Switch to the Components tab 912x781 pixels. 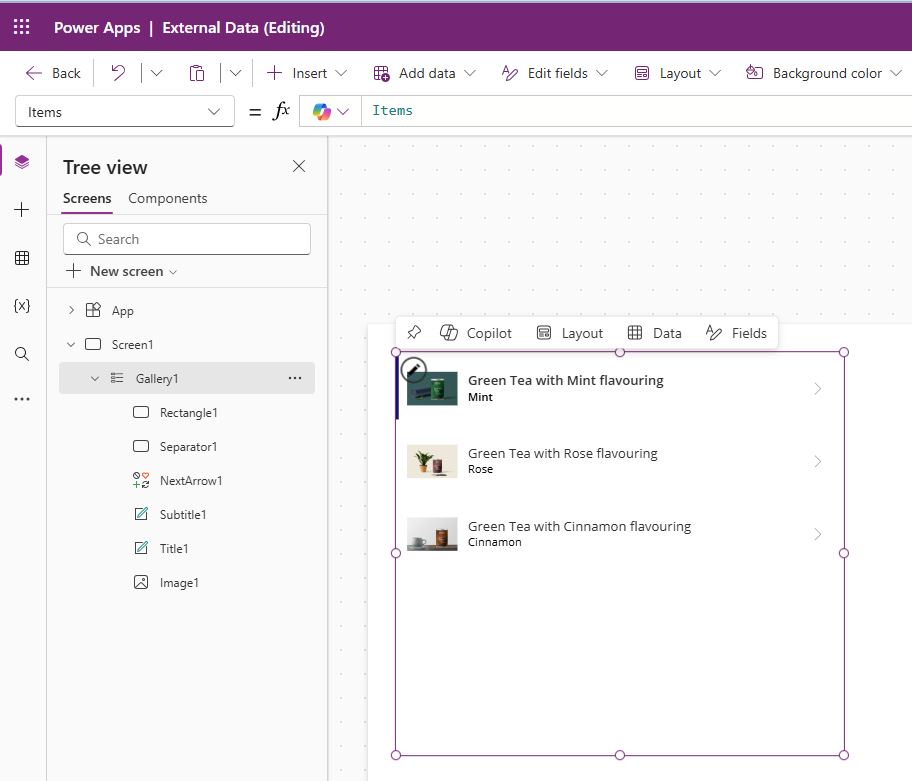point(167,198)
